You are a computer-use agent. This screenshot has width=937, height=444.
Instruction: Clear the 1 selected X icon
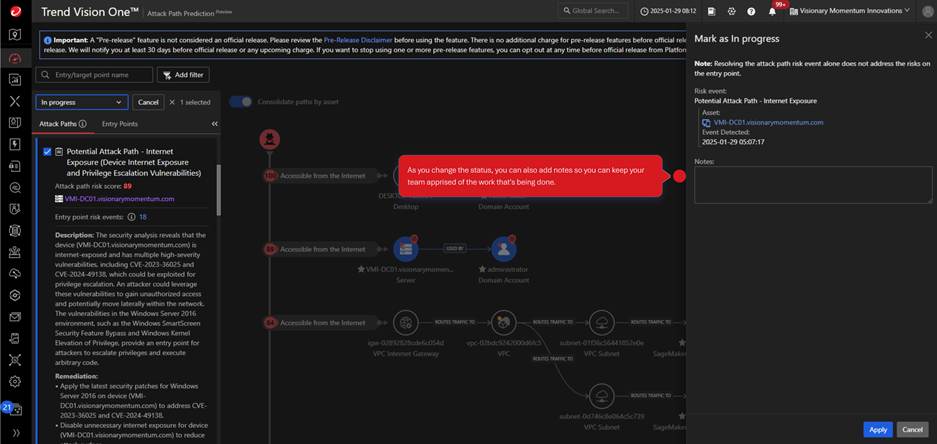tap(172, 102)
